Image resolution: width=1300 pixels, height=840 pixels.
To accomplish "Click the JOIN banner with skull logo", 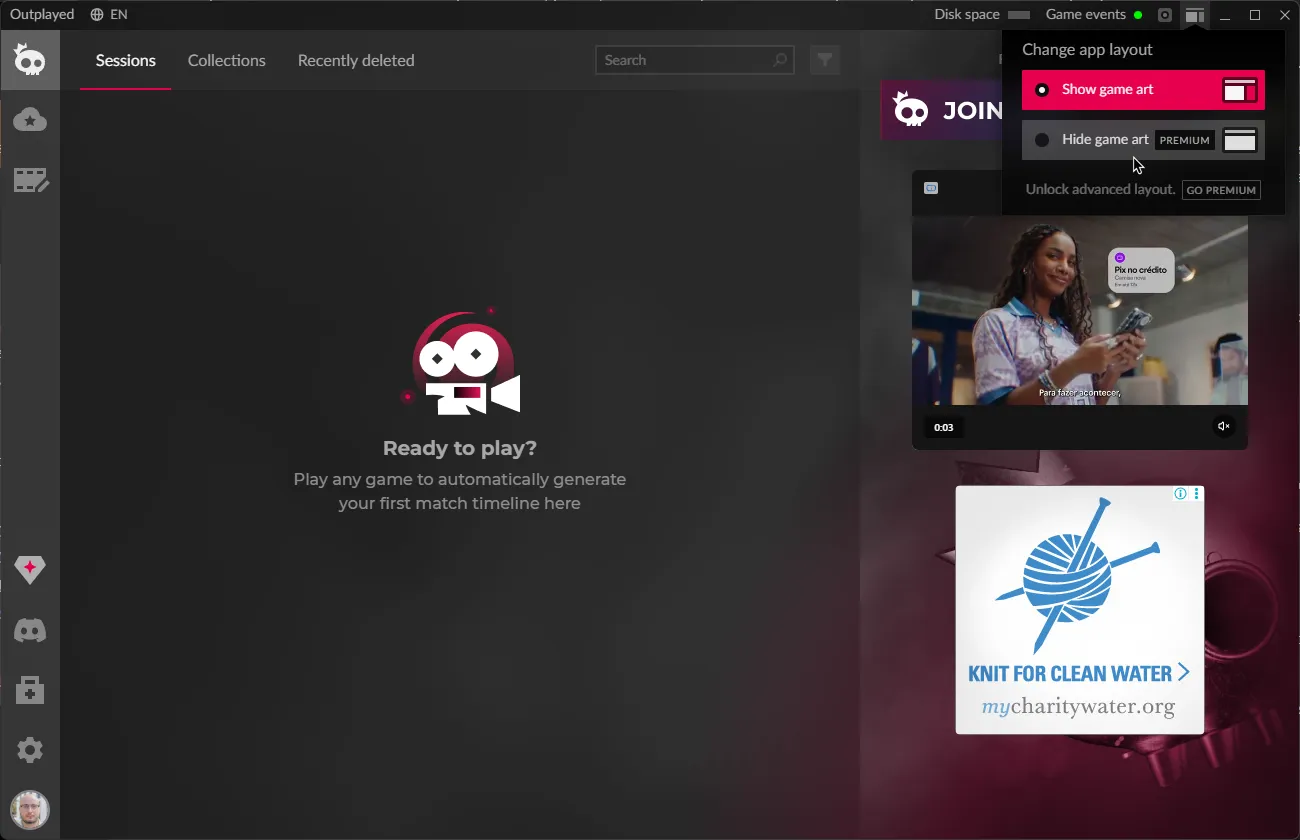I will click(941, 110).
